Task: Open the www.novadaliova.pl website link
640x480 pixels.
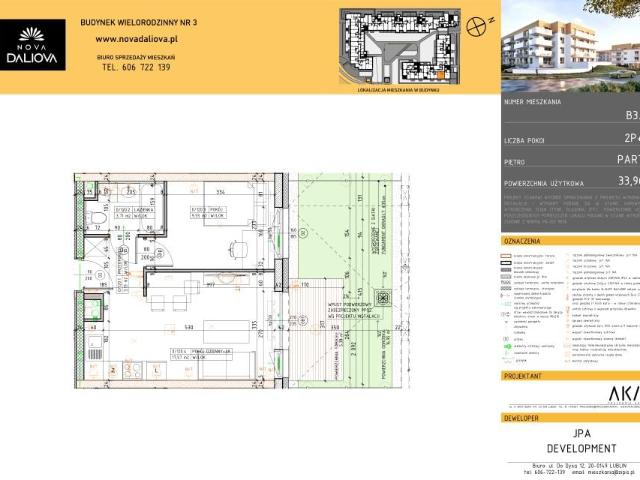Action: 136,39
